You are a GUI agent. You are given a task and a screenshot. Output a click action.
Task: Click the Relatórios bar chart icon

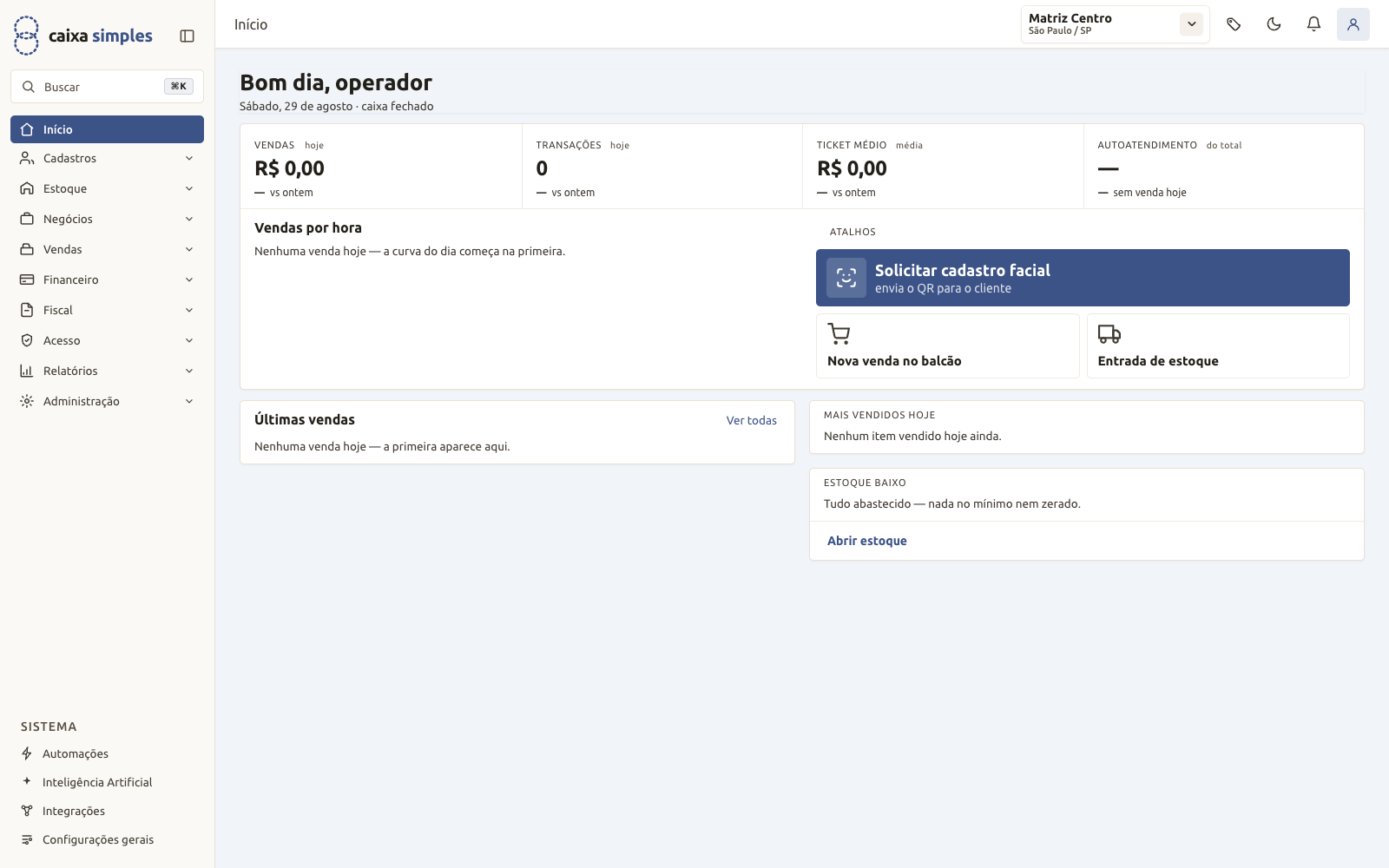[27, 371]
